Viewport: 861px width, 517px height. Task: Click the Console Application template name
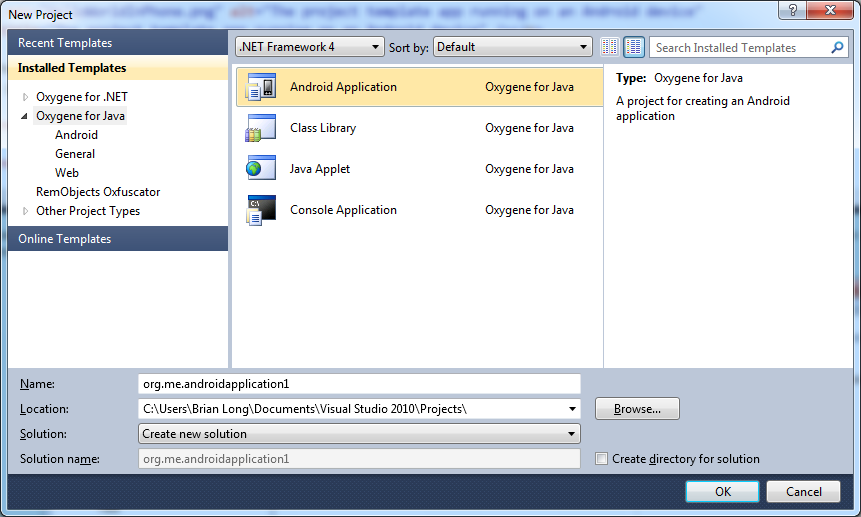[343, 210]
